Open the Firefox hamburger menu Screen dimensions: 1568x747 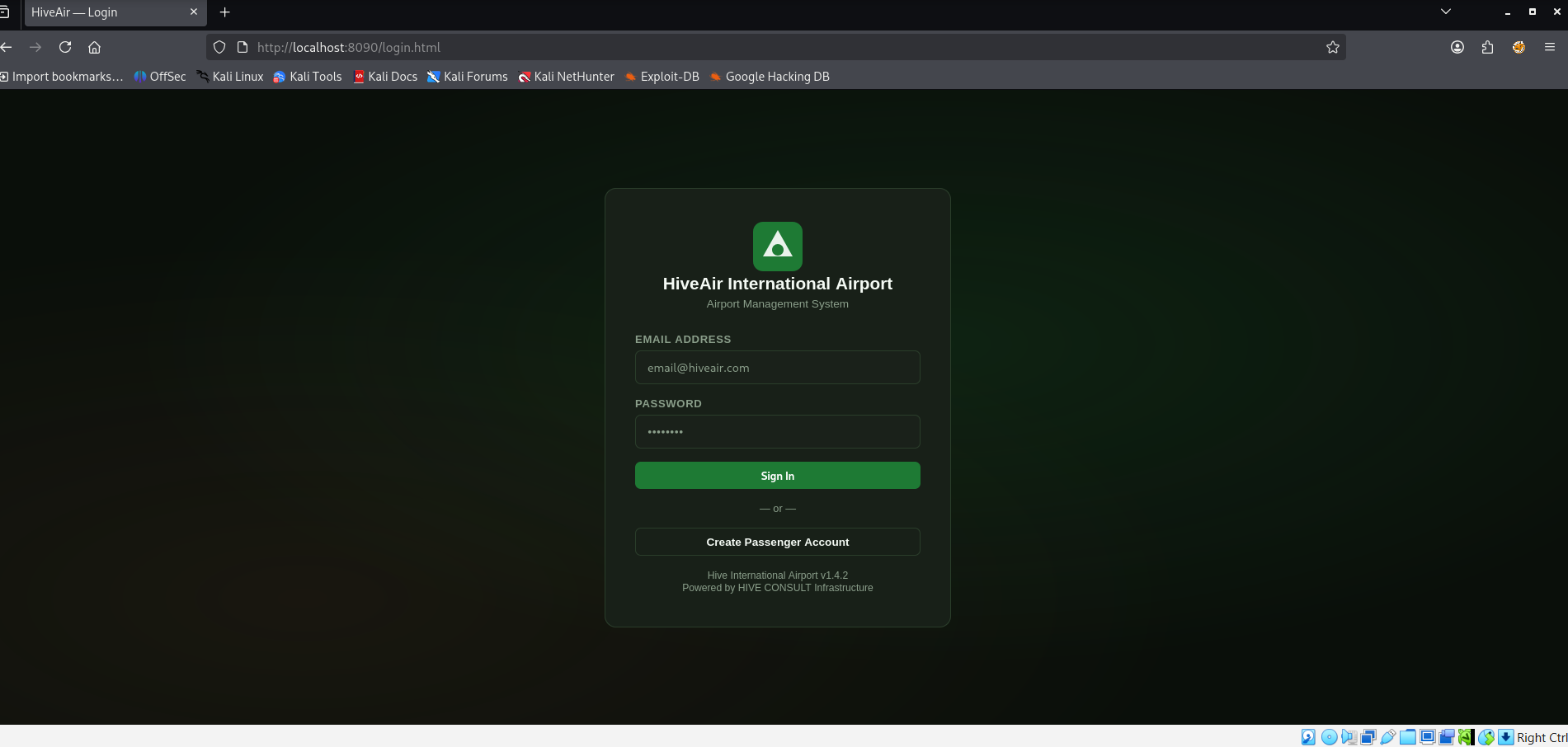coord(1550,47)
